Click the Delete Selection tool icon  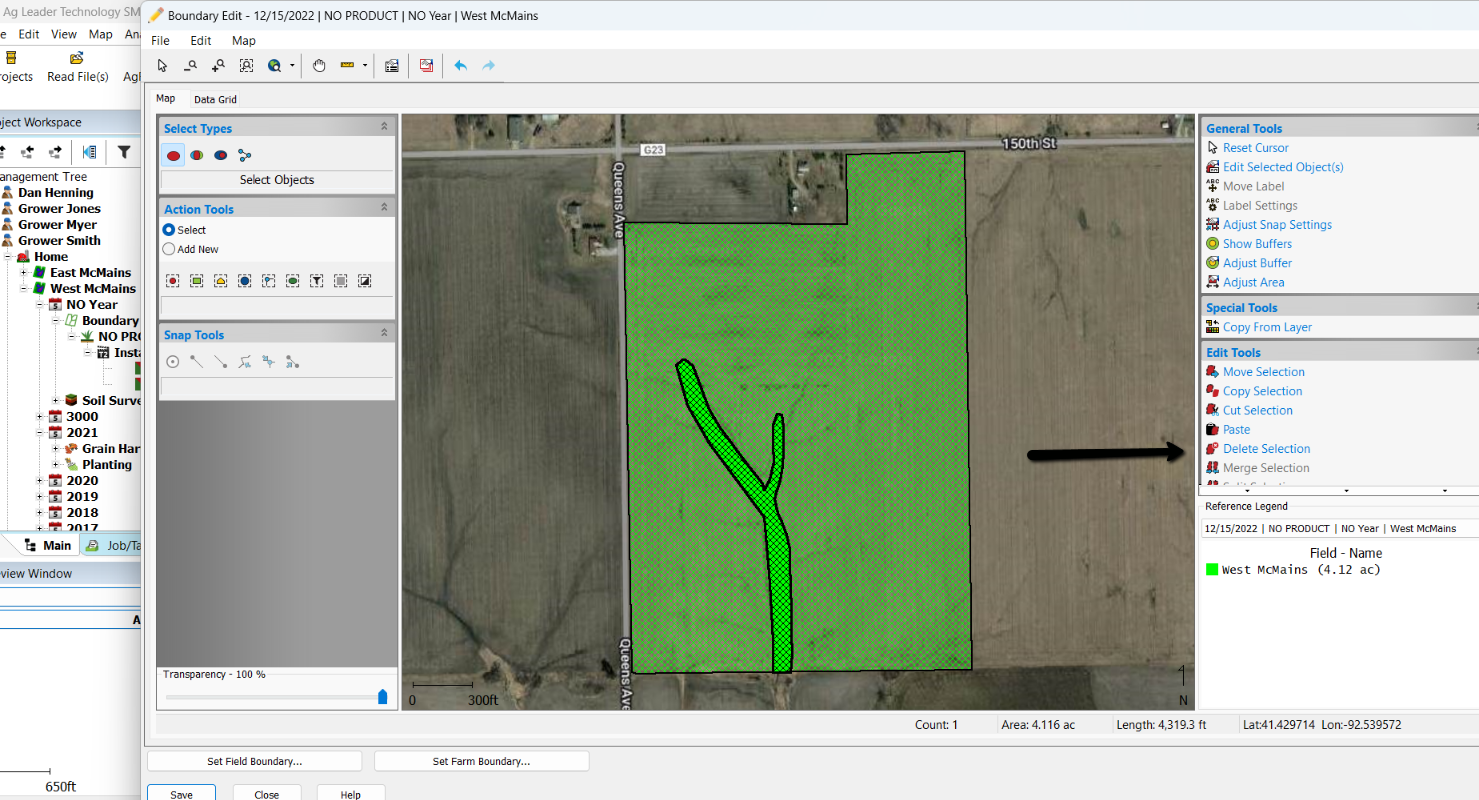coord(1212,449)
